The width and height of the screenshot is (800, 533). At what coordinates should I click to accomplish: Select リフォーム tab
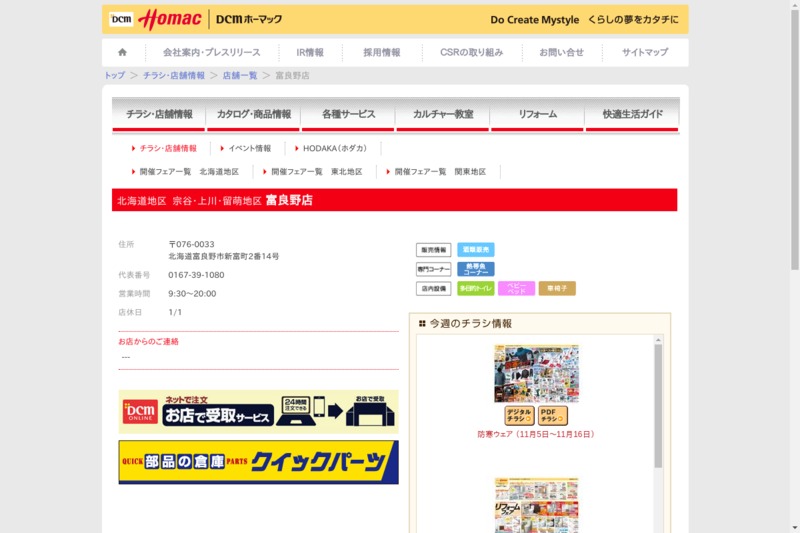click(x=537, y=114)
